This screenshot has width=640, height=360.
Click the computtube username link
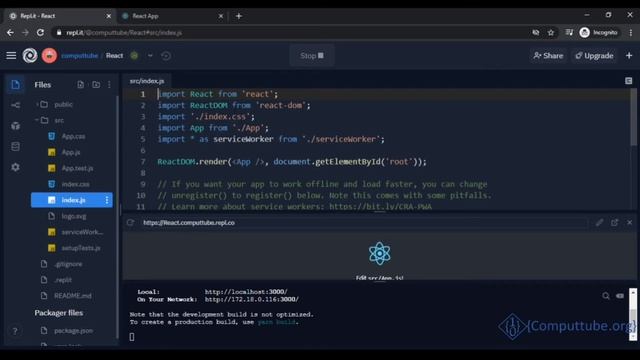click(x=80, y=56)
